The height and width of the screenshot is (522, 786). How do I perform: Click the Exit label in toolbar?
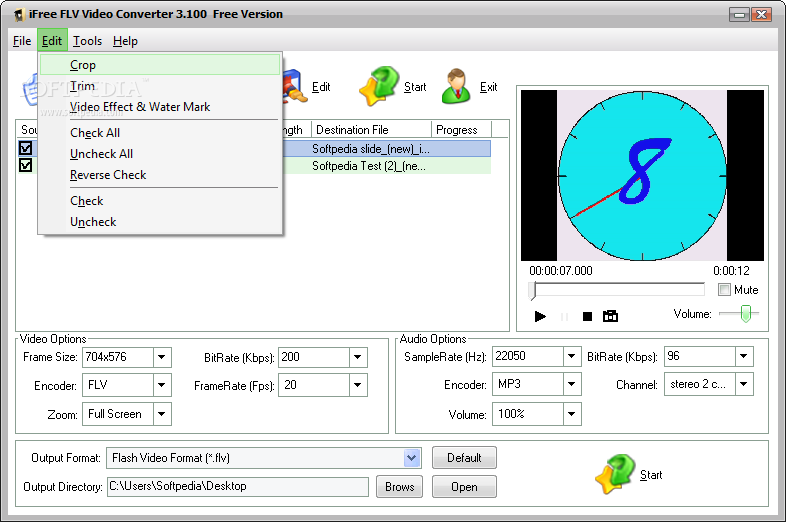(488, 87)
